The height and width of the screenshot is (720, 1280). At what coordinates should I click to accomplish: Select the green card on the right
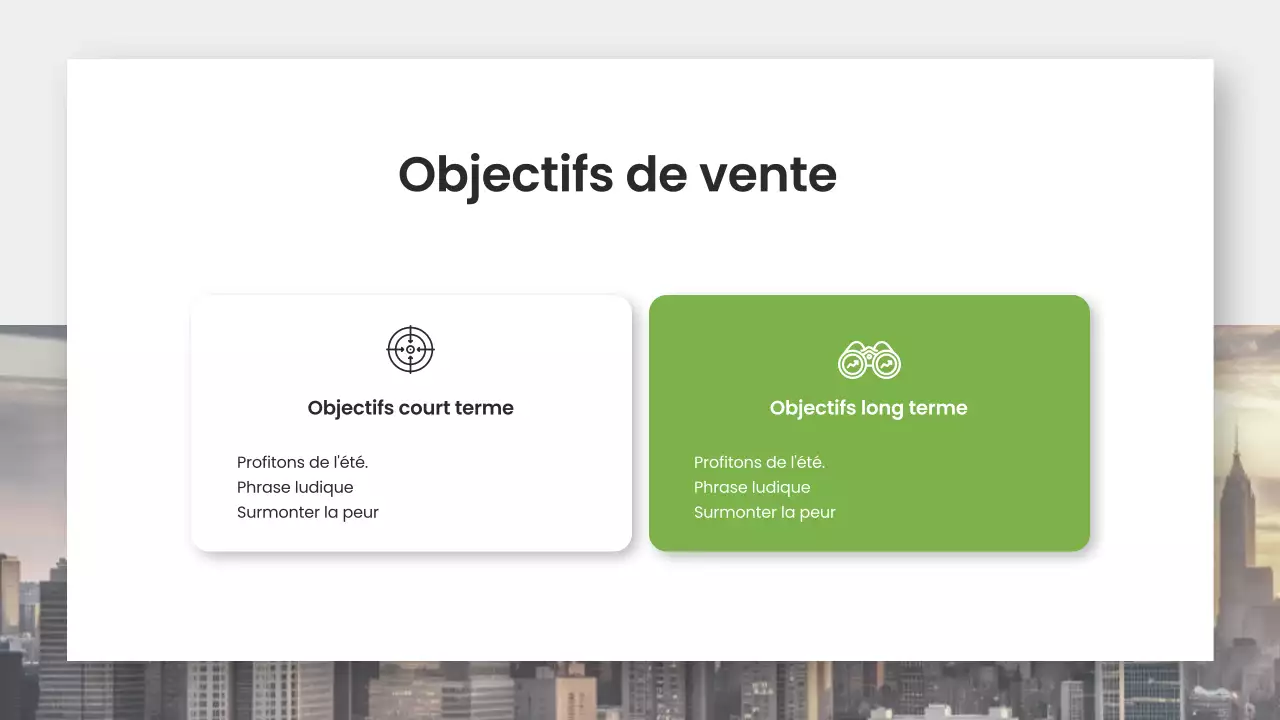[x=868, y=422]
